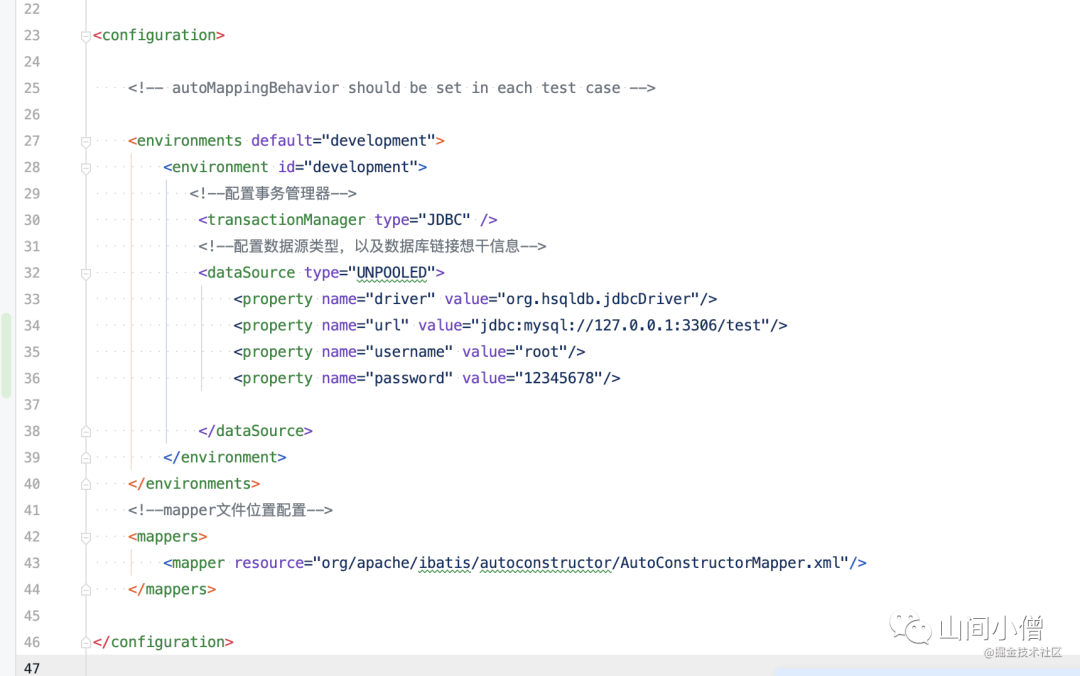1080x676 pixels.
Task: Click the closing dataSource fold marker
Action: pos(85,431)
